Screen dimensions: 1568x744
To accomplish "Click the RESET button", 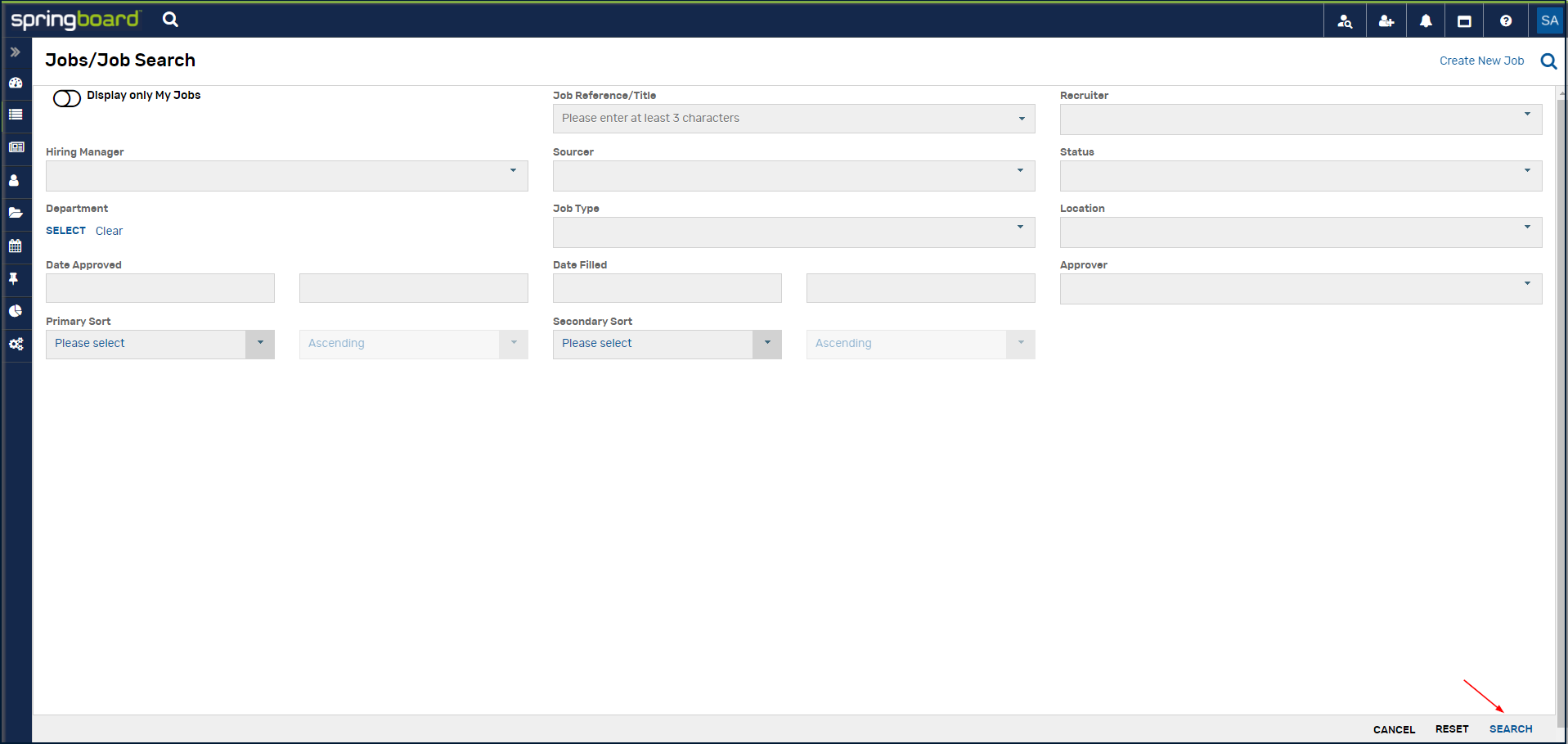I will 1452,729.
